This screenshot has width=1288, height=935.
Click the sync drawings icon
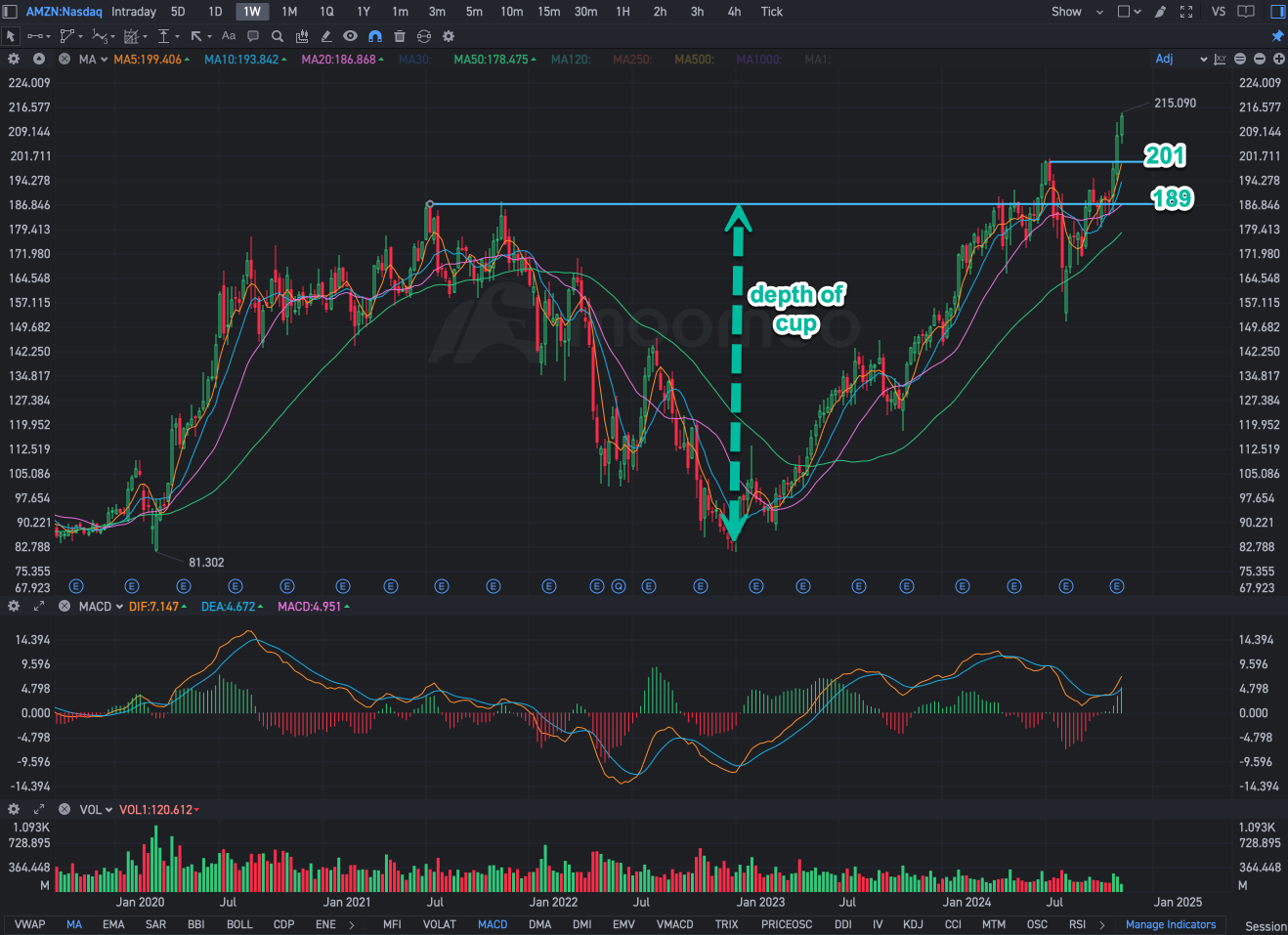[423, 36]
